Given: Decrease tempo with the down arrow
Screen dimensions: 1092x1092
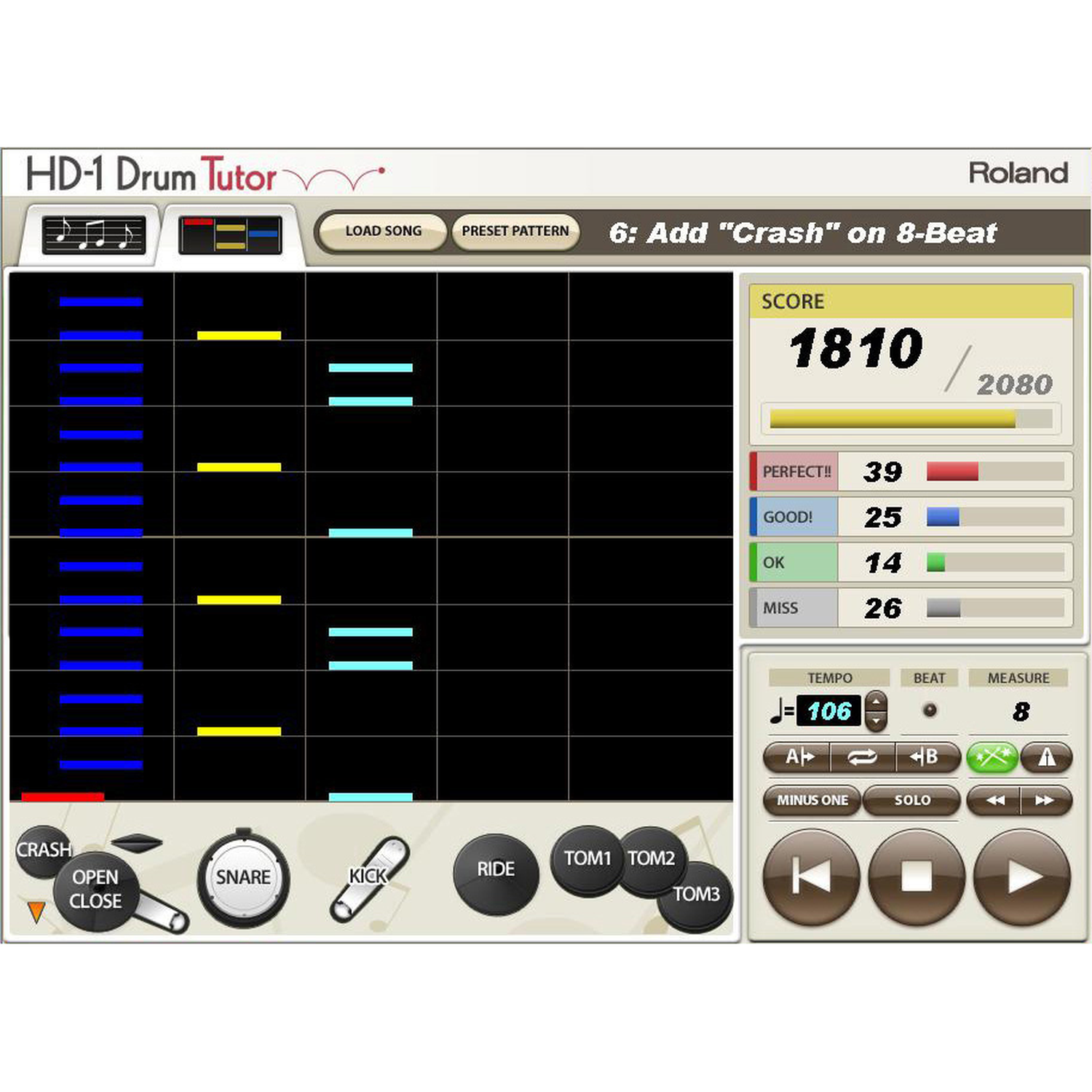Looking at the screenshot, I should pos(876,721).
